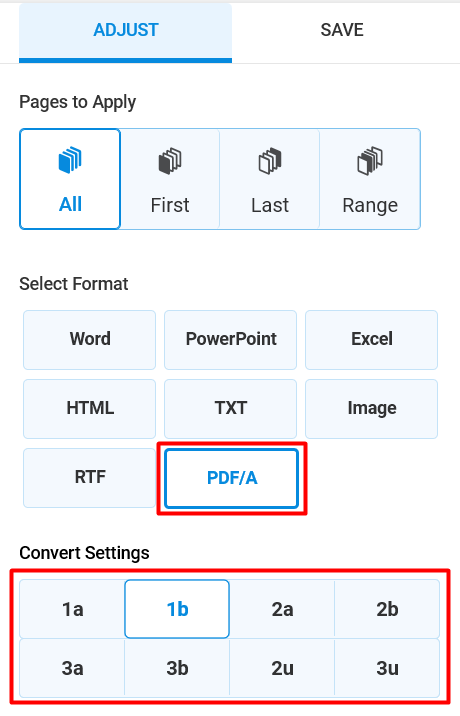Select the 3a conformance level

tap(72, 668)
